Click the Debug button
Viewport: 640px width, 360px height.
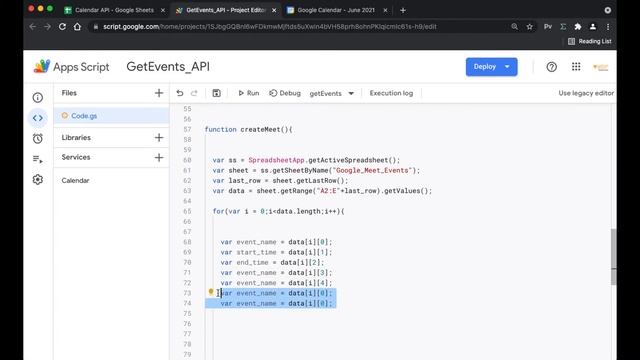pyautogui.click(x=285, y=93)
